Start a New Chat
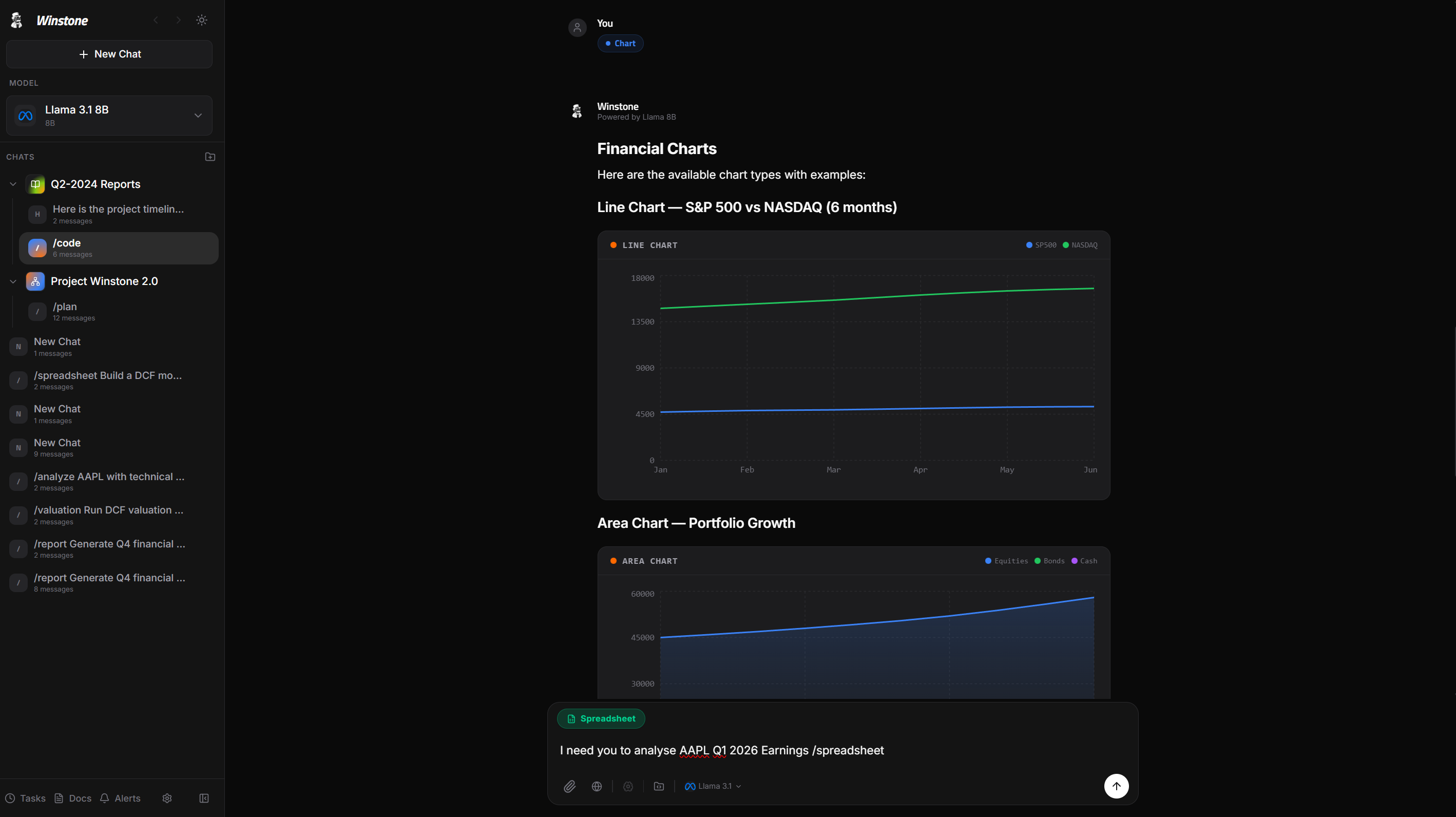 point(109,54)
